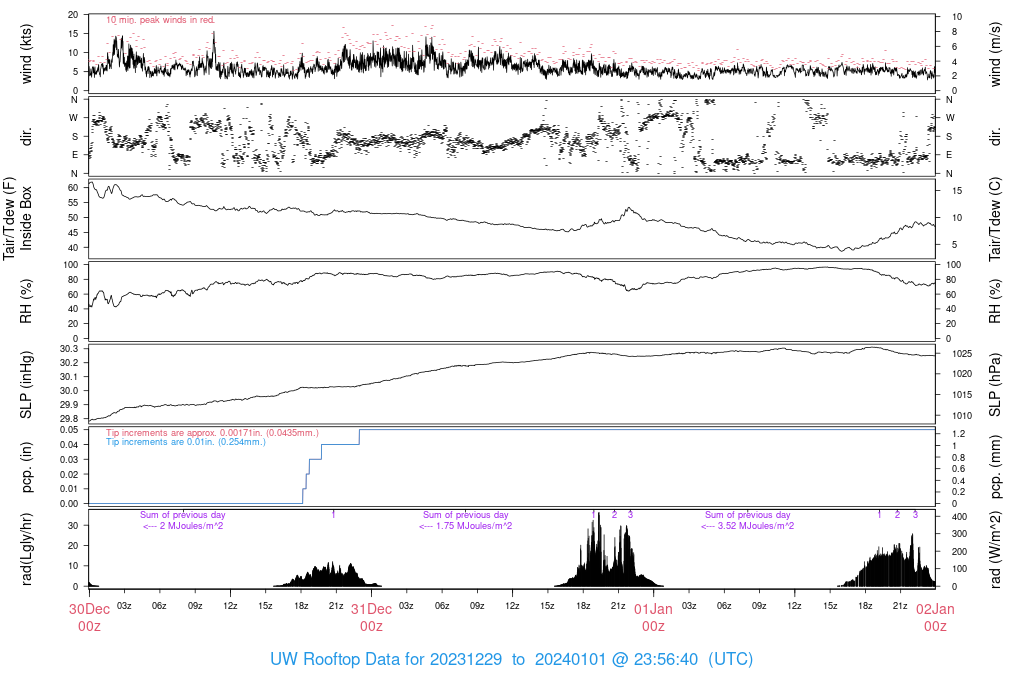1024x700 pixels.
Task: Click the SLP (inHg) axis label
Action: tap(27, 385)
